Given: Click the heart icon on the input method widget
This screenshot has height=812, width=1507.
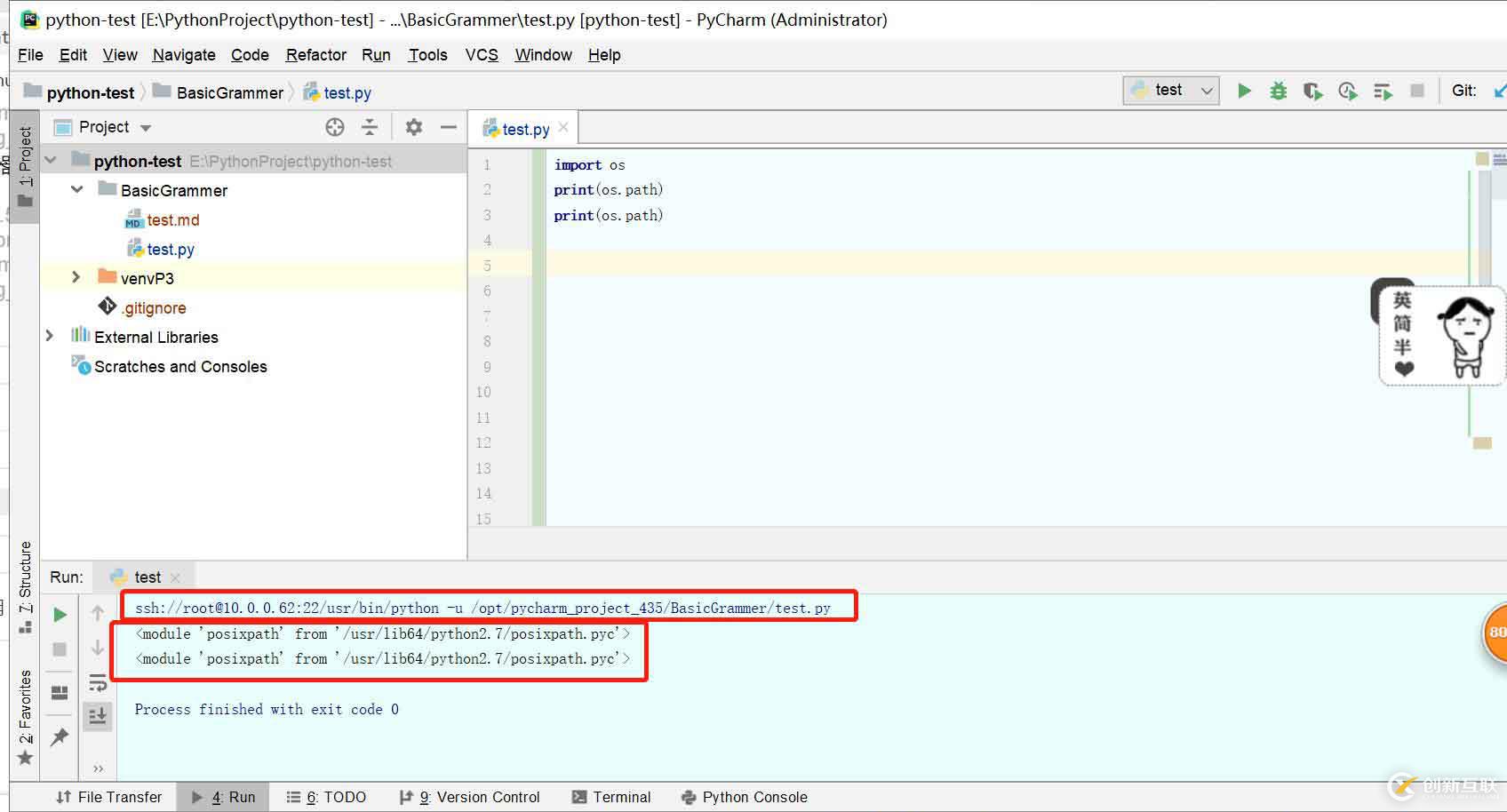Looking at the screenshot, I should [1404, 368].
